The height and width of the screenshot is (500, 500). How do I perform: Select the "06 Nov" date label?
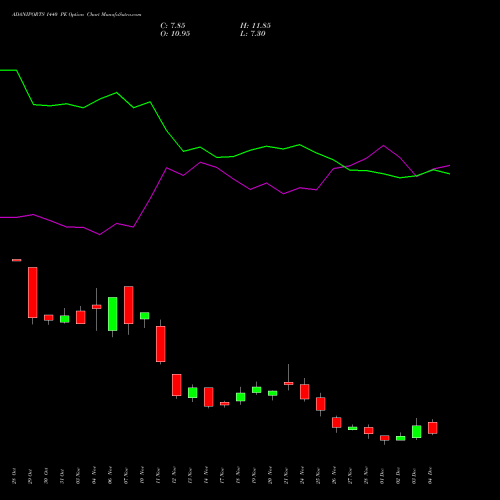click(x=110, y=475)
